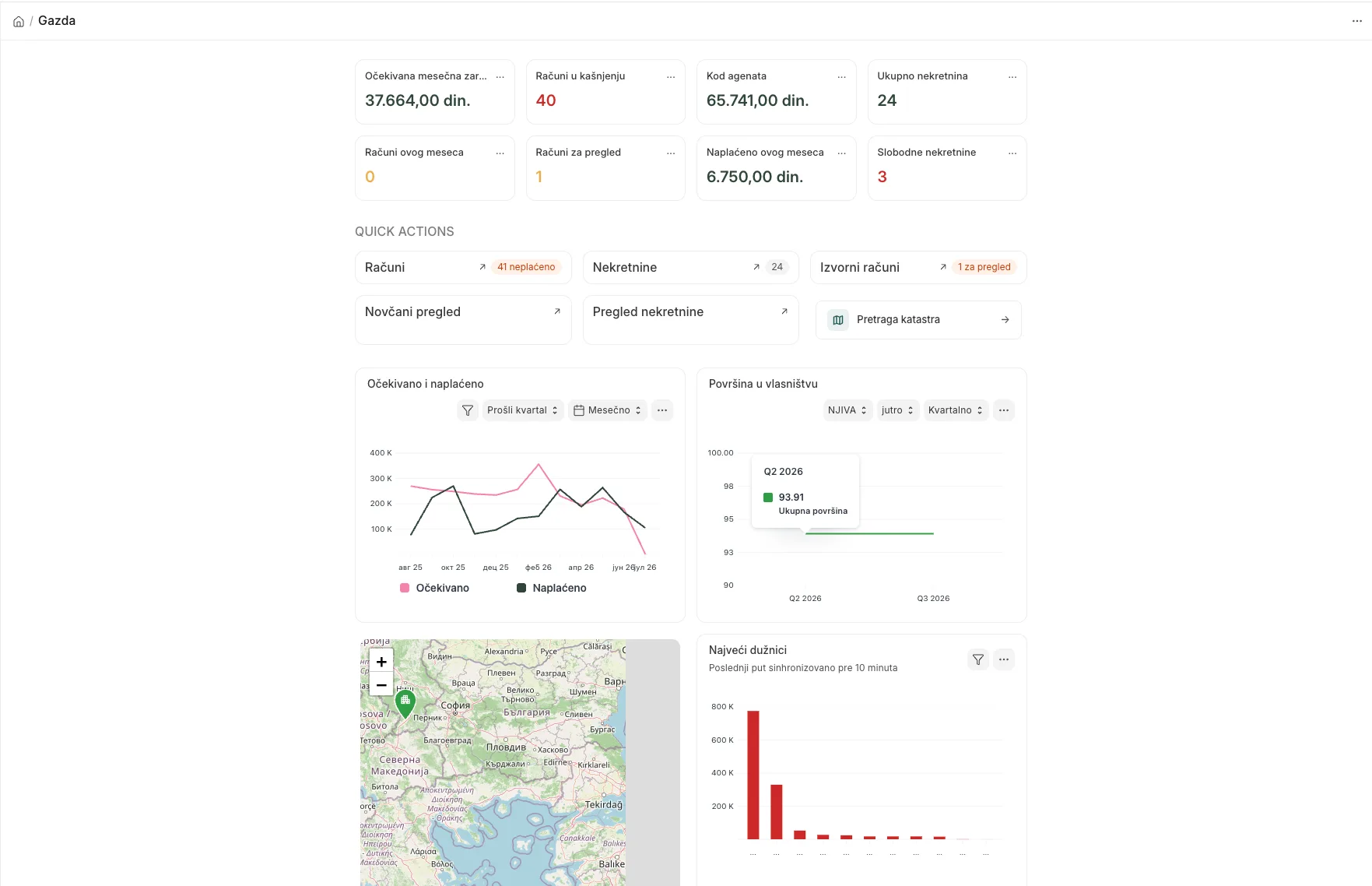Toggle Očekivano series in chart legend
Screen dimensions: 1372x886
pyautogui.click(x=434, y=588)
